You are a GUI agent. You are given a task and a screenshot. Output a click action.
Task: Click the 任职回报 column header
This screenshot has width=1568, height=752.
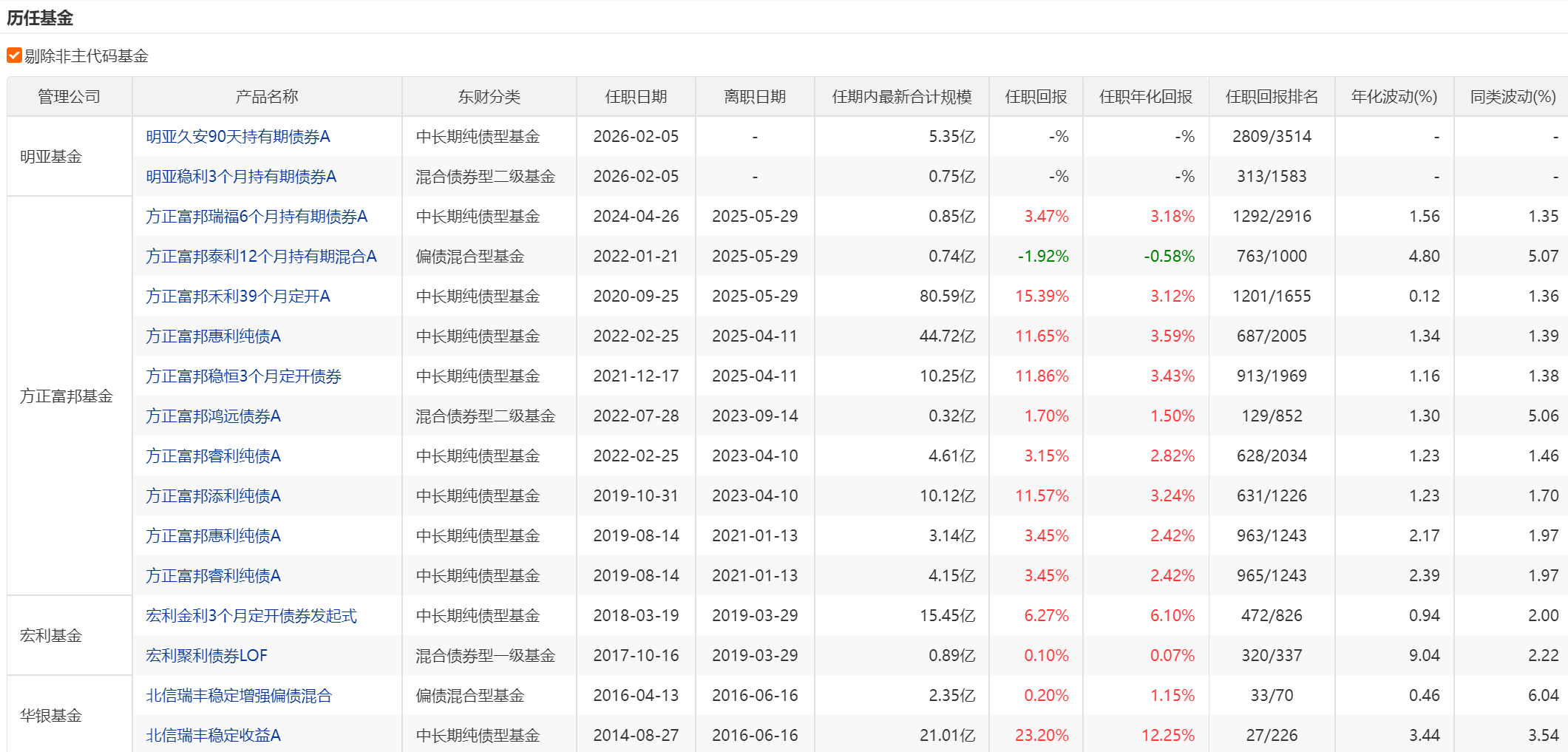pos(1036,97)
